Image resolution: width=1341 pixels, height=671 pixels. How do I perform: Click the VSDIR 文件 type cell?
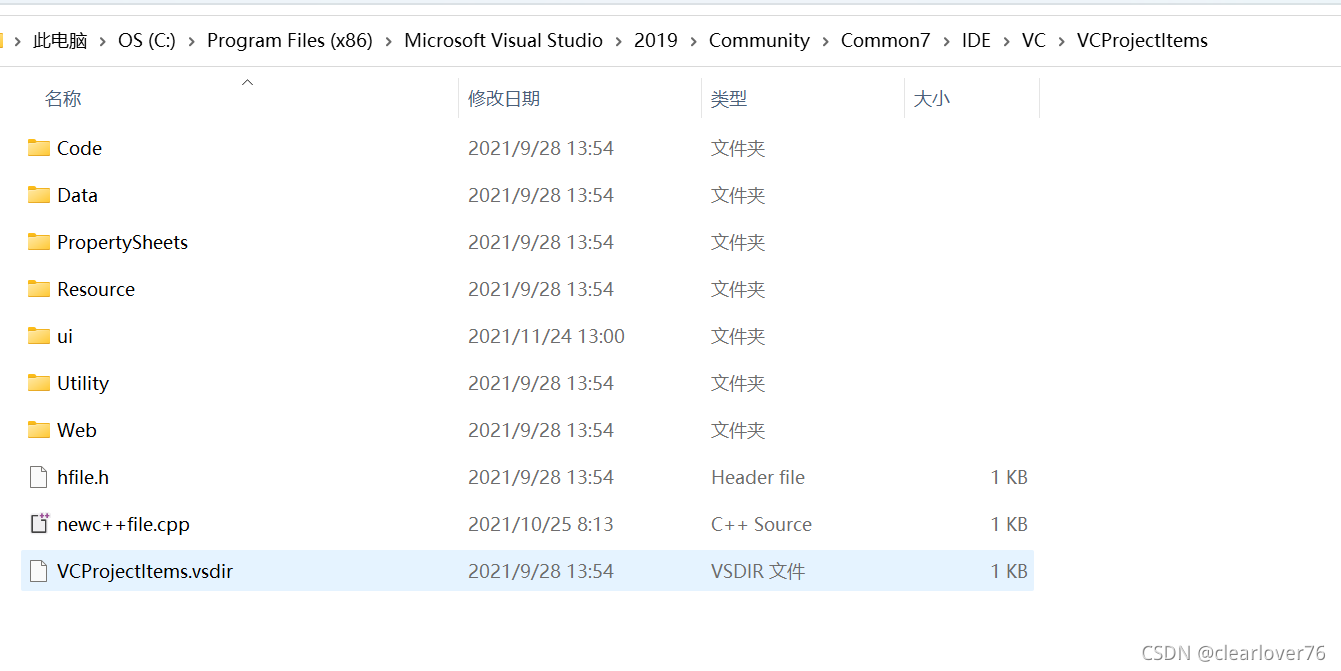click(758, 571)
